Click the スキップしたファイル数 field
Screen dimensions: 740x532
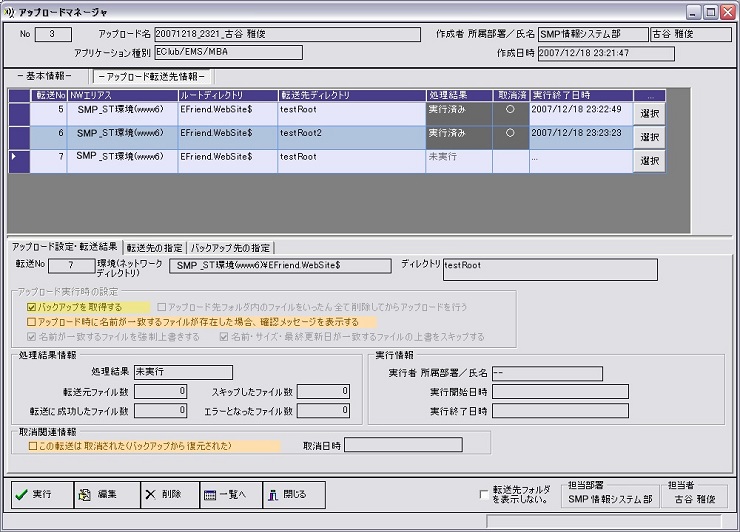click(x=323, y=391)
